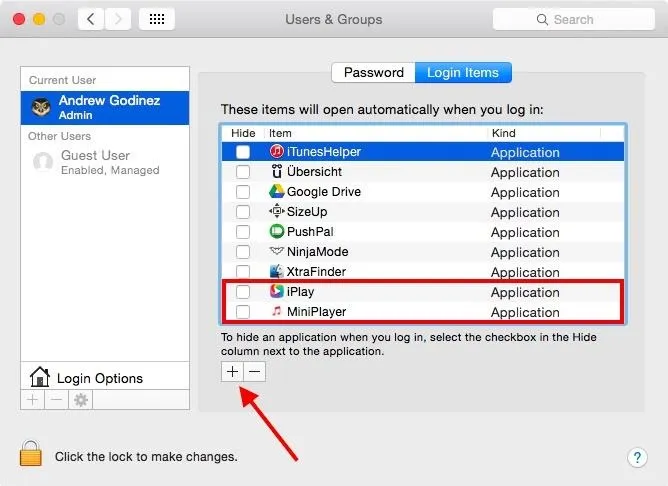Viewport: 668px width, 486px height.
Task: Select the iTunesHelper row name
Action: [x=324, y=152]
